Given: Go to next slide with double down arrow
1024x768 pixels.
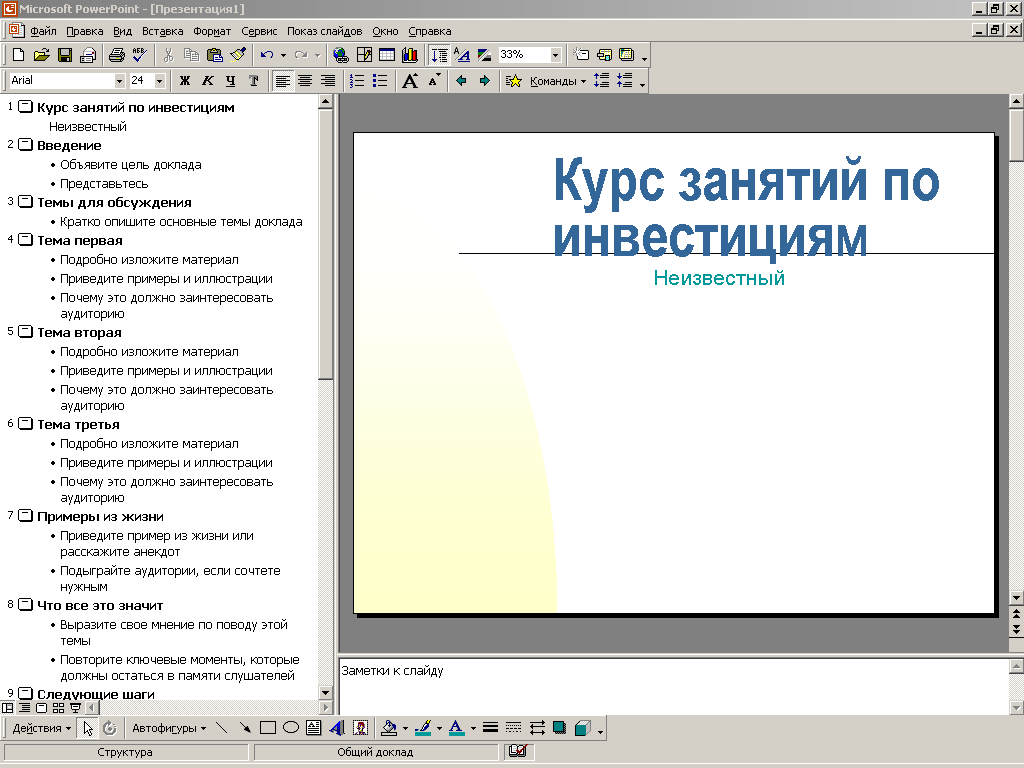Looking at the screenshot, I should tap(1016, 630).
